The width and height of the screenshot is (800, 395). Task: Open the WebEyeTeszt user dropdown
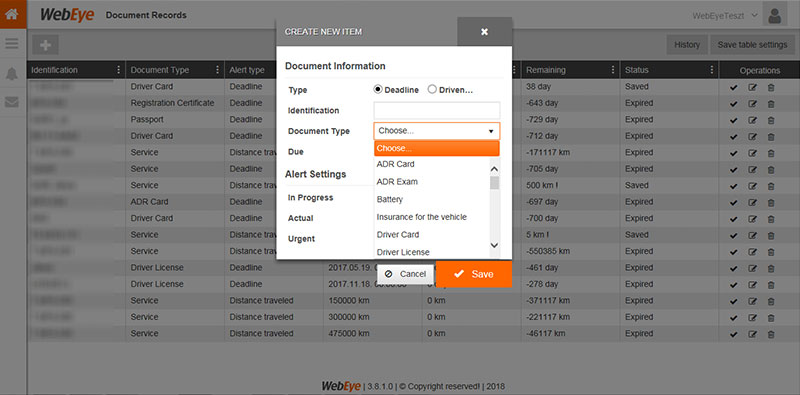724,15
